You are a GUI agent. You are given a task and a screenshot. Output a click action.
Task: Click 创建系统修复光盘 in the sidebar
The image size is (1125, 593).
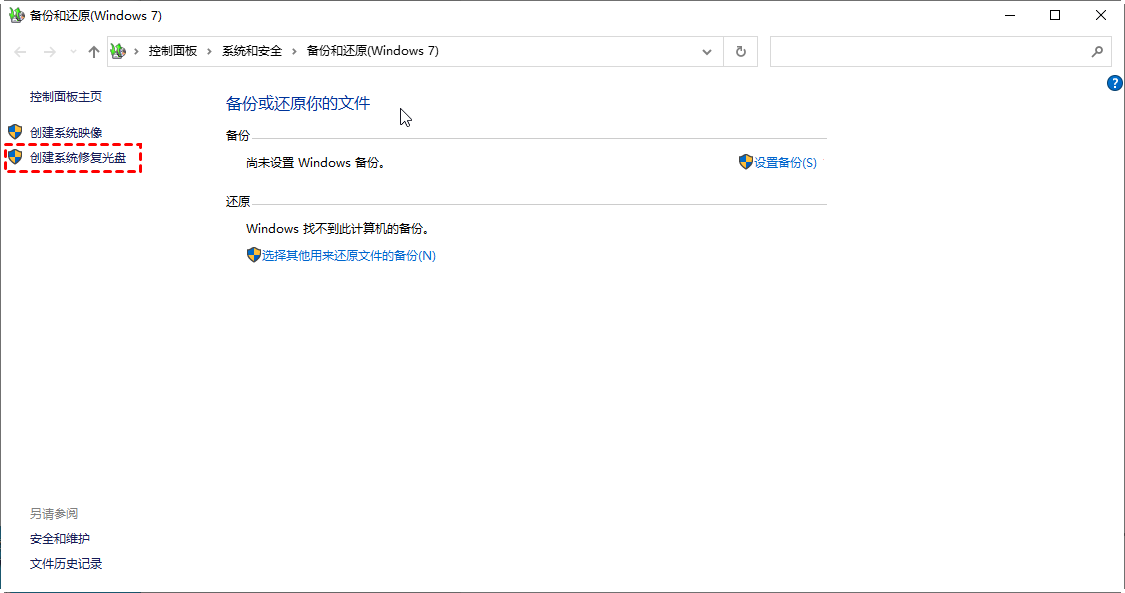click(x=78, y=158)
